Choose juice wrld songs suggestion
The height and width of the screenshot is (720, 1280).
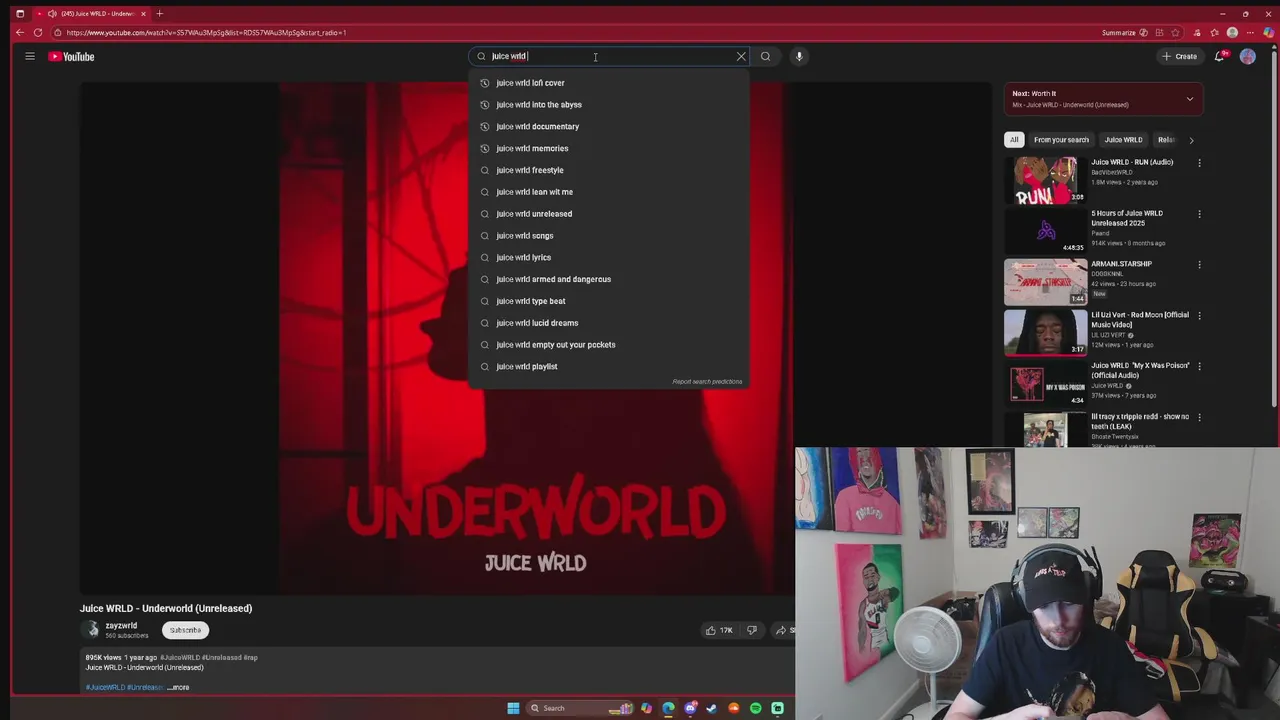608,236
